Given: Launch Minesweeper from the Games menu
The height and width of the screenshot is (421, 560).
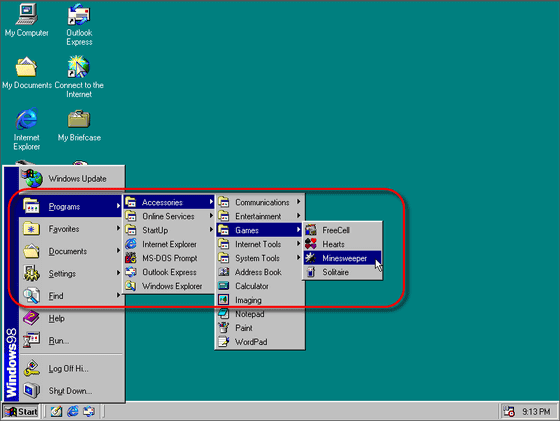Looking at the screenshot, I should tap(342, 258).
